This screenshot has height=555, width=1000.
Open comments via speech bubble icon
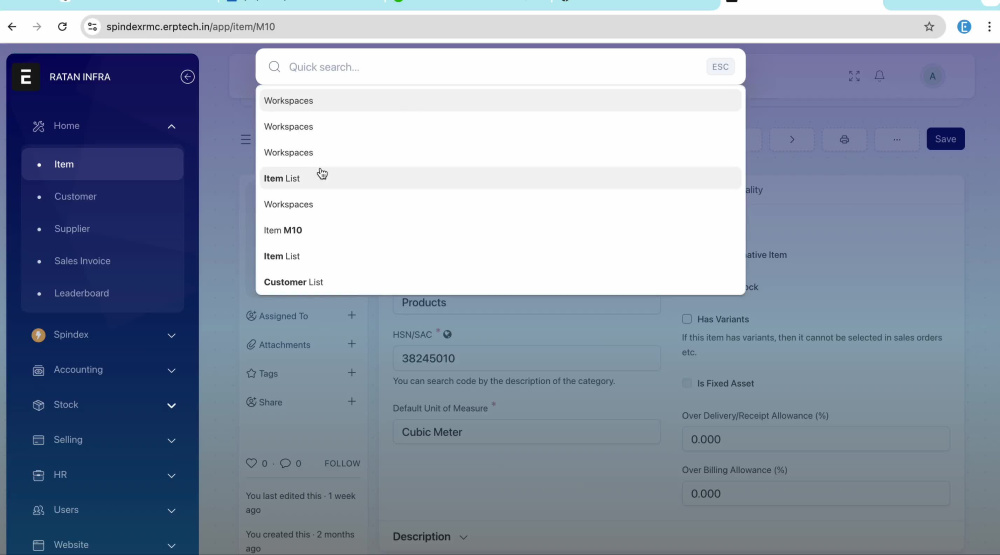click(285, 463)
